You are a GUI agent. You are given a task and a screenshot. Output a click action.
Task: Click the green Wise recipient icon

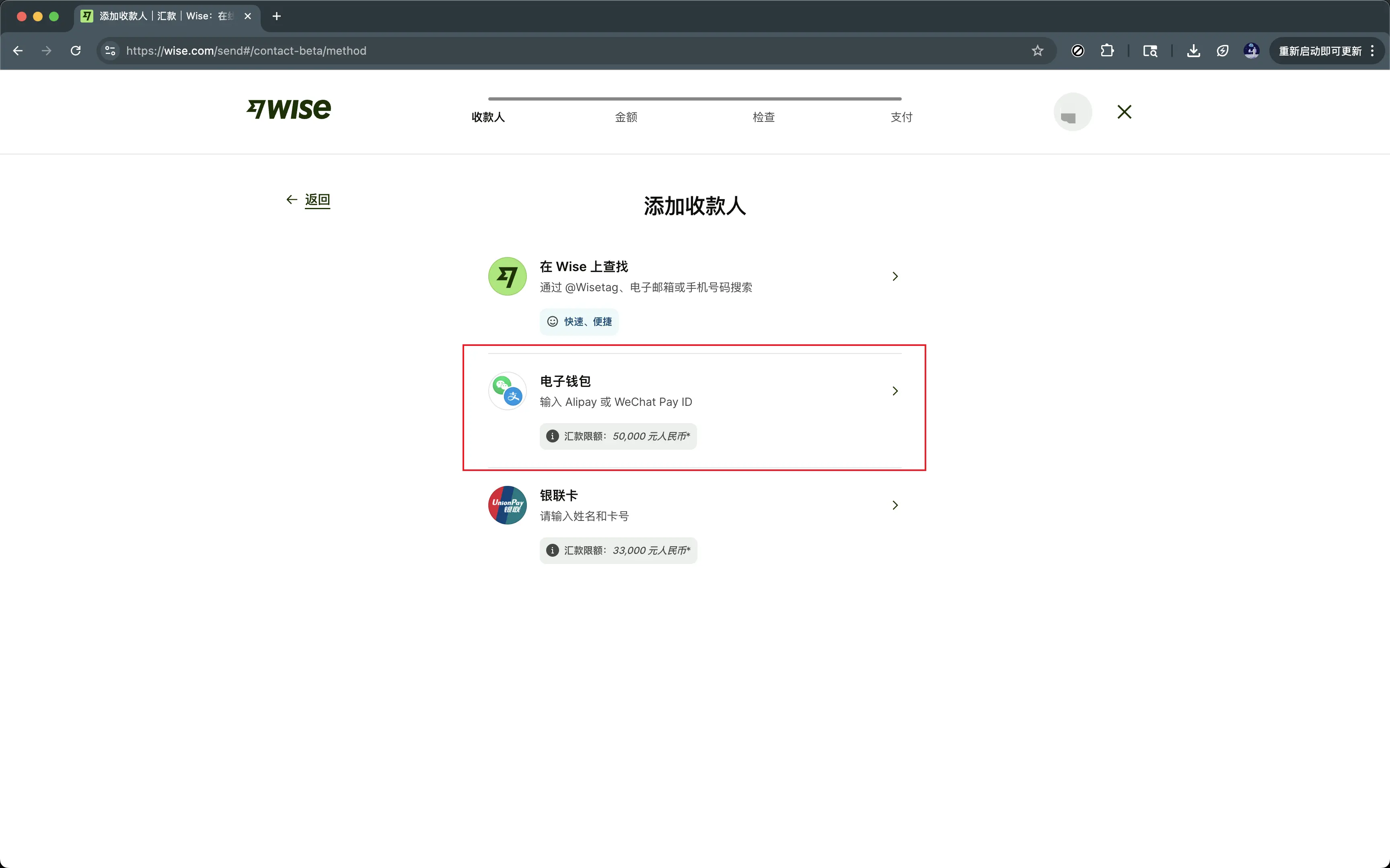click(507, 276)
